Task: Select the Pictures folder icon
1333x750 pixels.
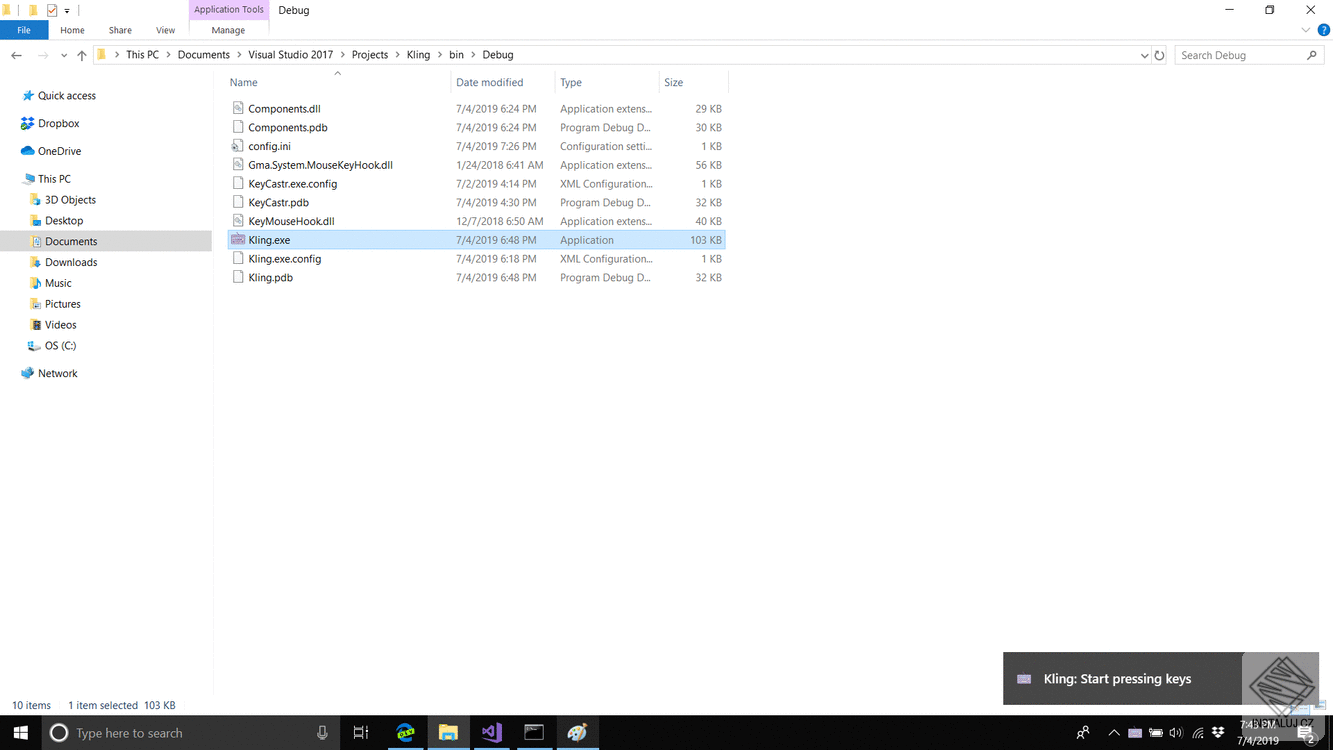Action: 36,304
